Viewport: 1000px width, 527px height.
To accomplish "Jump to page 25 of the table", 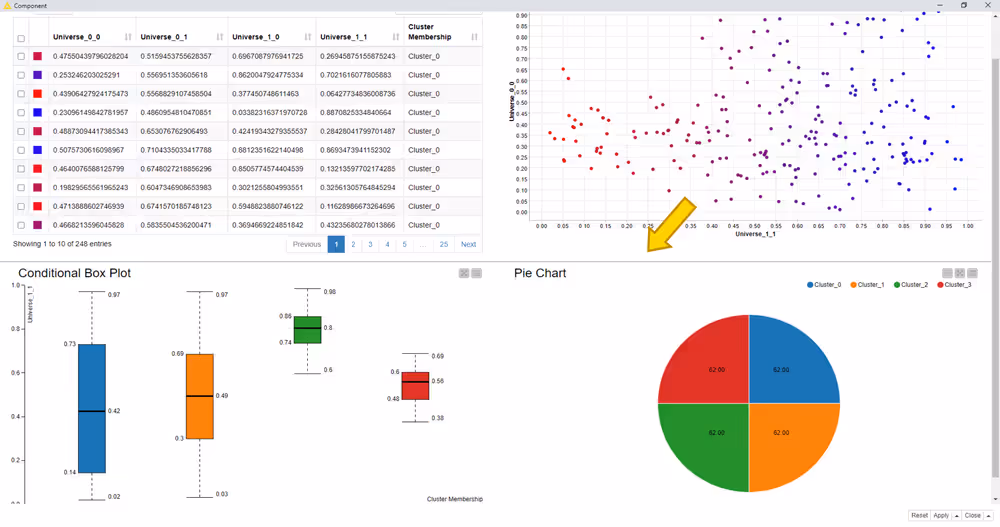I will click(x=444, y=244).
